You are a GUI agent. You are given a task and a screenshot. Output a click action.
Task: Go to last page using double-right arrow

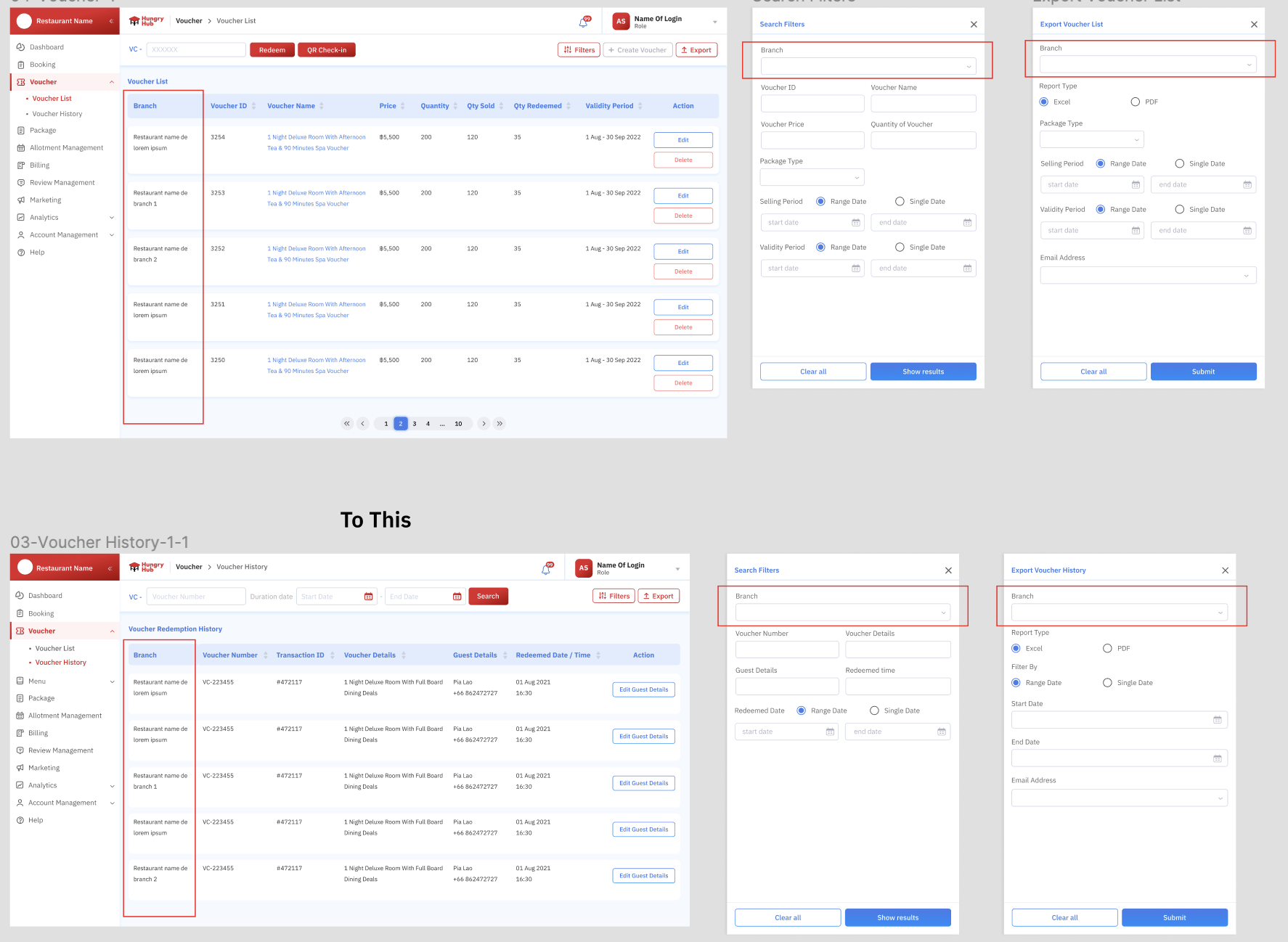point(500,424)
